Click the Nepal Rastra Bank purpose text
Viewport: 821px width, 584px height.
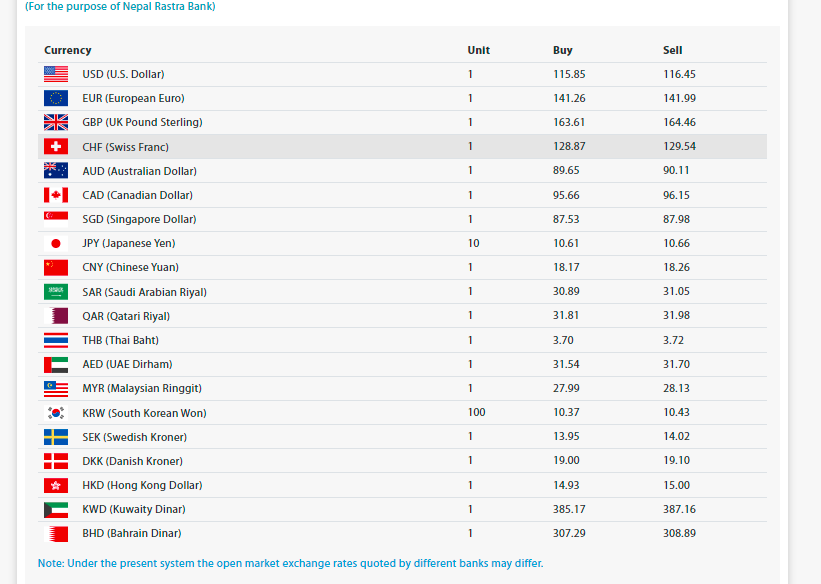tap(120, 6)
